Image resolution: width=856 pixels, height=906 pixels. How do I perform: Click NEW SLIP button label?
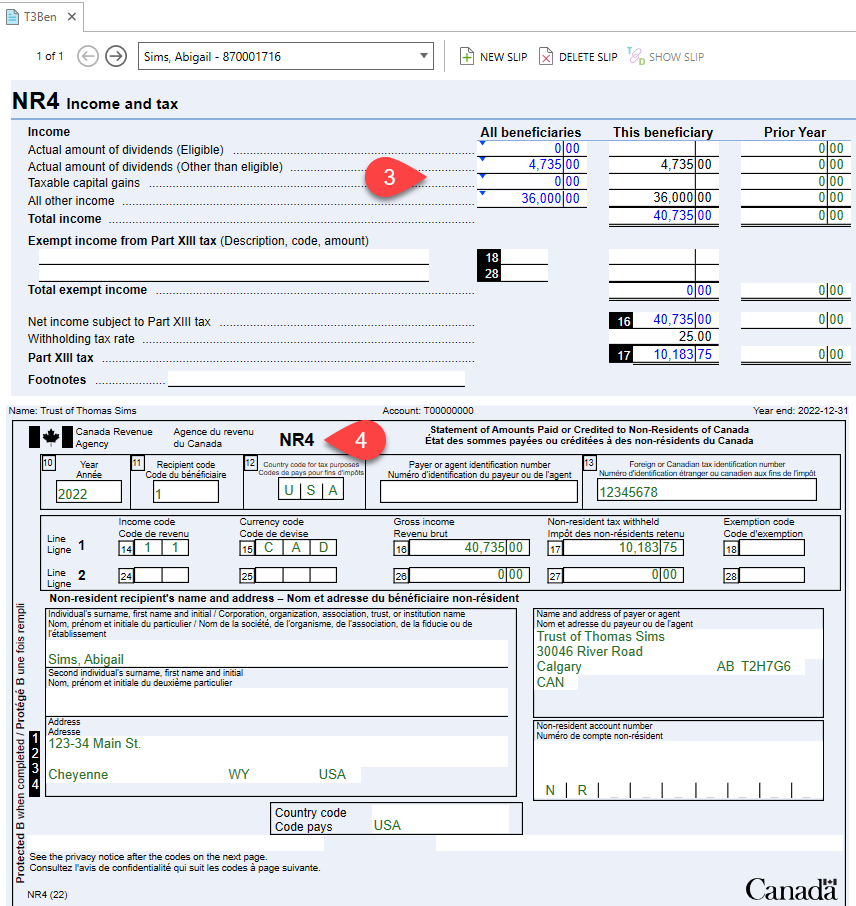pyautogui.click(x=503, y=57)
